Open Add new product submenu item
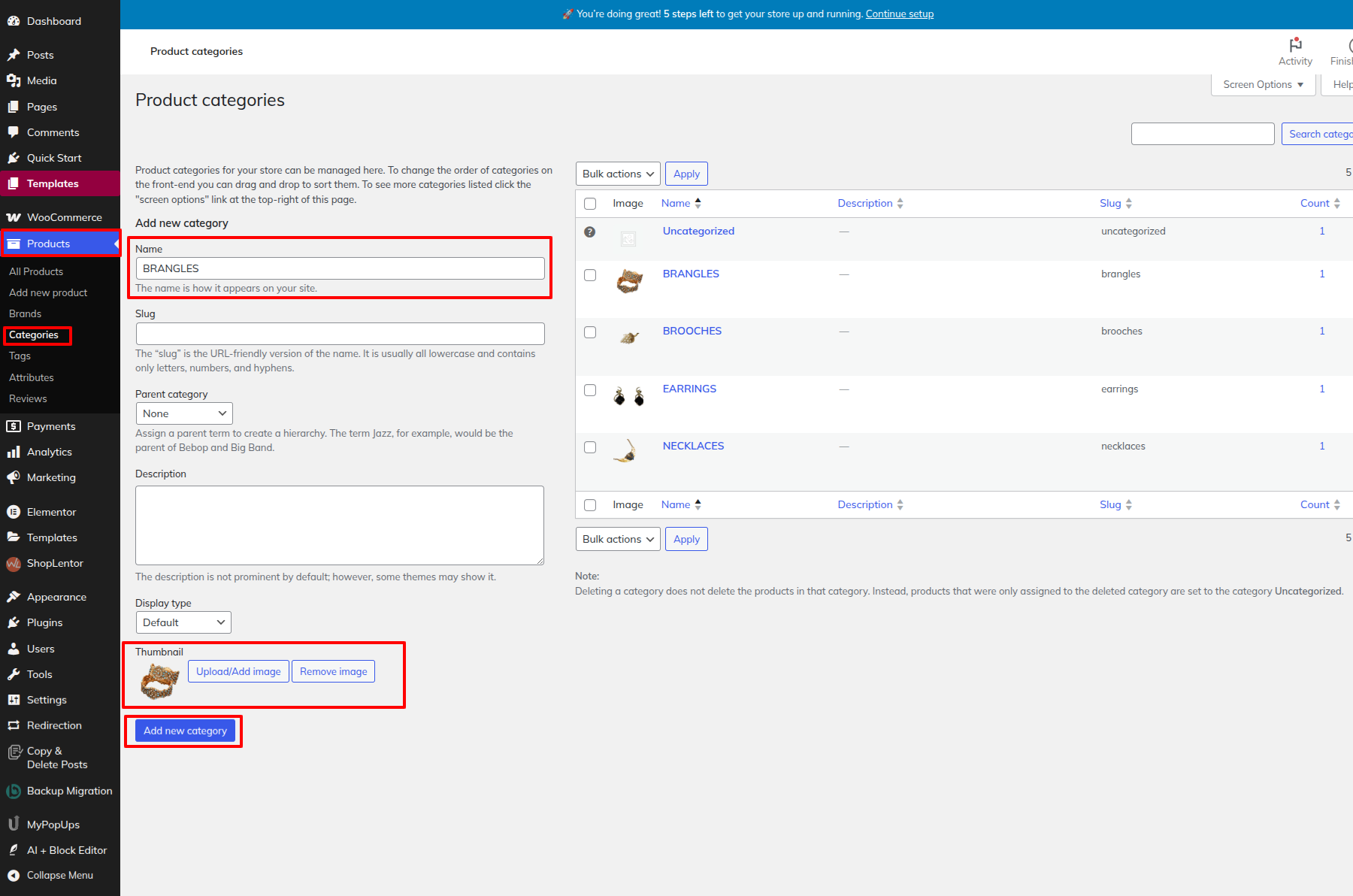The height and width of the screenshot is (896, 1353). pos(48,292)
